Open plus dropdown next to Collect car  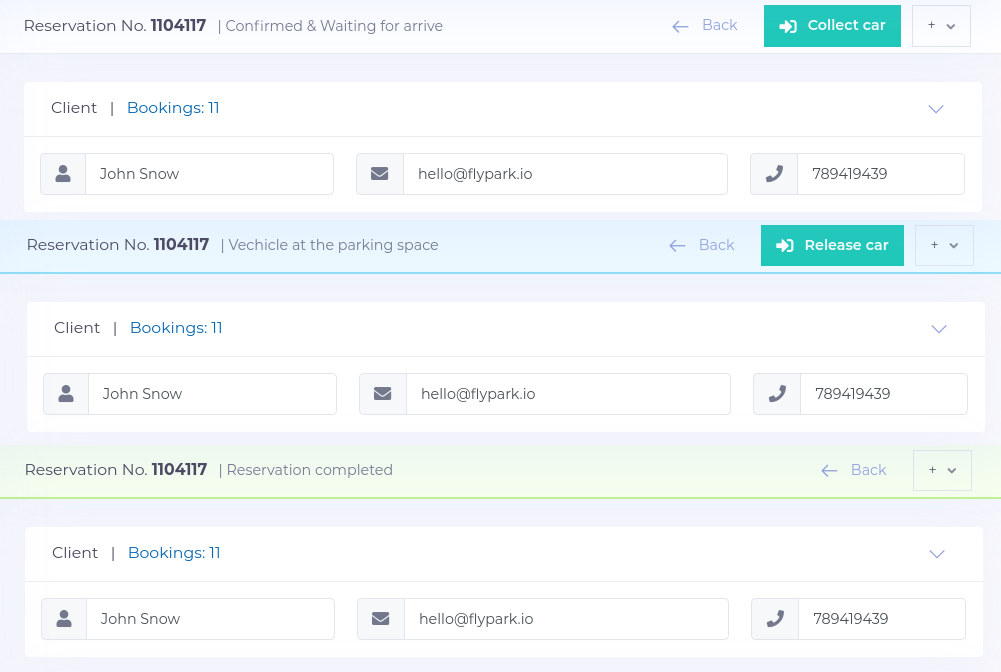[x=941, y=26]
